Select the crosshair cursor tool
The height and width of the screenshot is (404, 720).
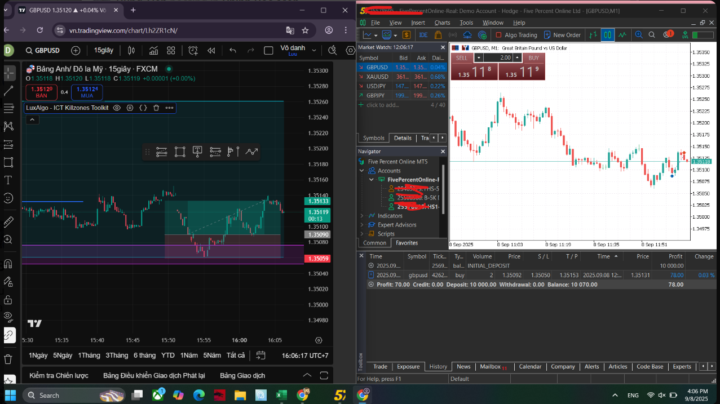pos(8,73)
